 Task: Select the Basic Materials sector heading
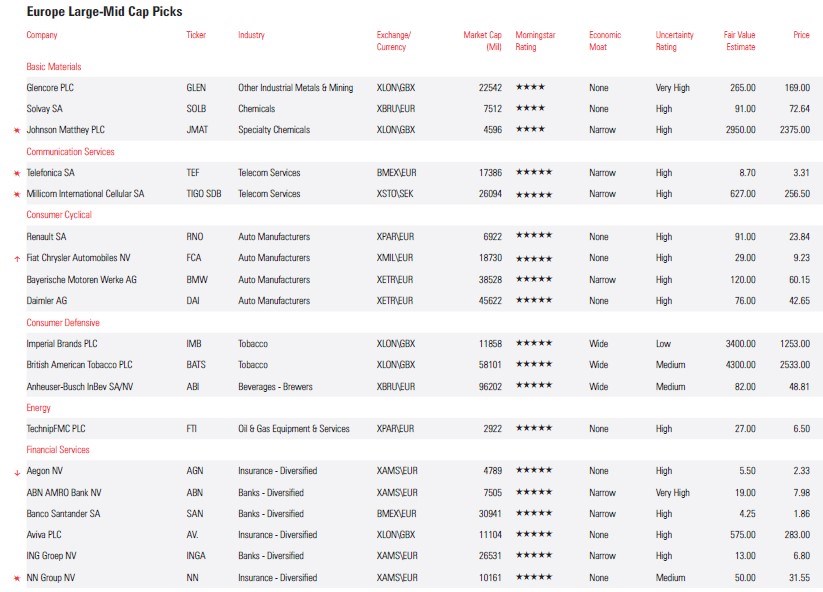pyautogui.click(x=54, y=66)
